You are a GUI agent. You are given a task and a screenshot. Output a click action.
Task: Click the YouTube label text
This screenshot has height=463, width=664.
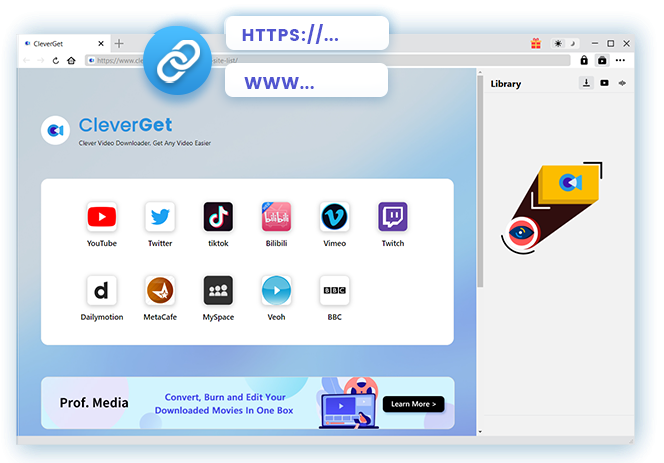102,243
